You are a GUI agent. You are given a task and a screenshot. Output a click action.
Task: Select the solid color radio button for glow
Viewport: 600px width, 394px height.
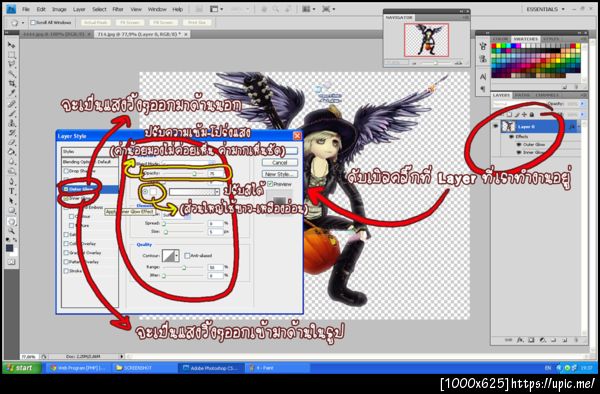[x=145, y=191]
